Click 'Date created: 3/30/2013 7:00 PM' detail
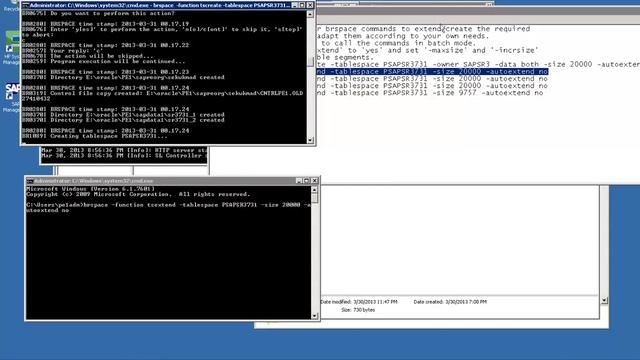 pos(450,302)
